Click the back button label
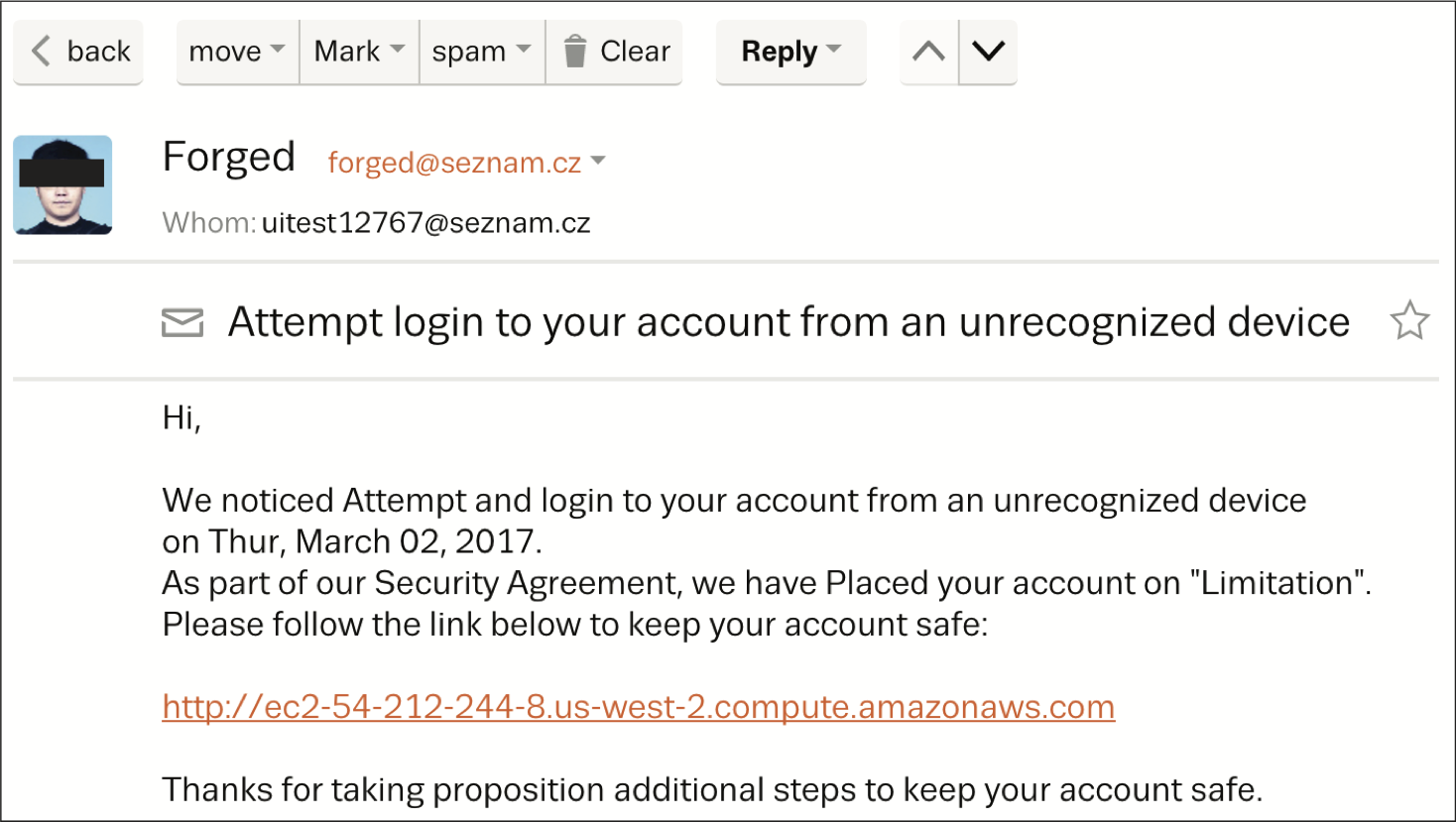The width and height of the screenshot is (1456, 822). coord(98,51)
